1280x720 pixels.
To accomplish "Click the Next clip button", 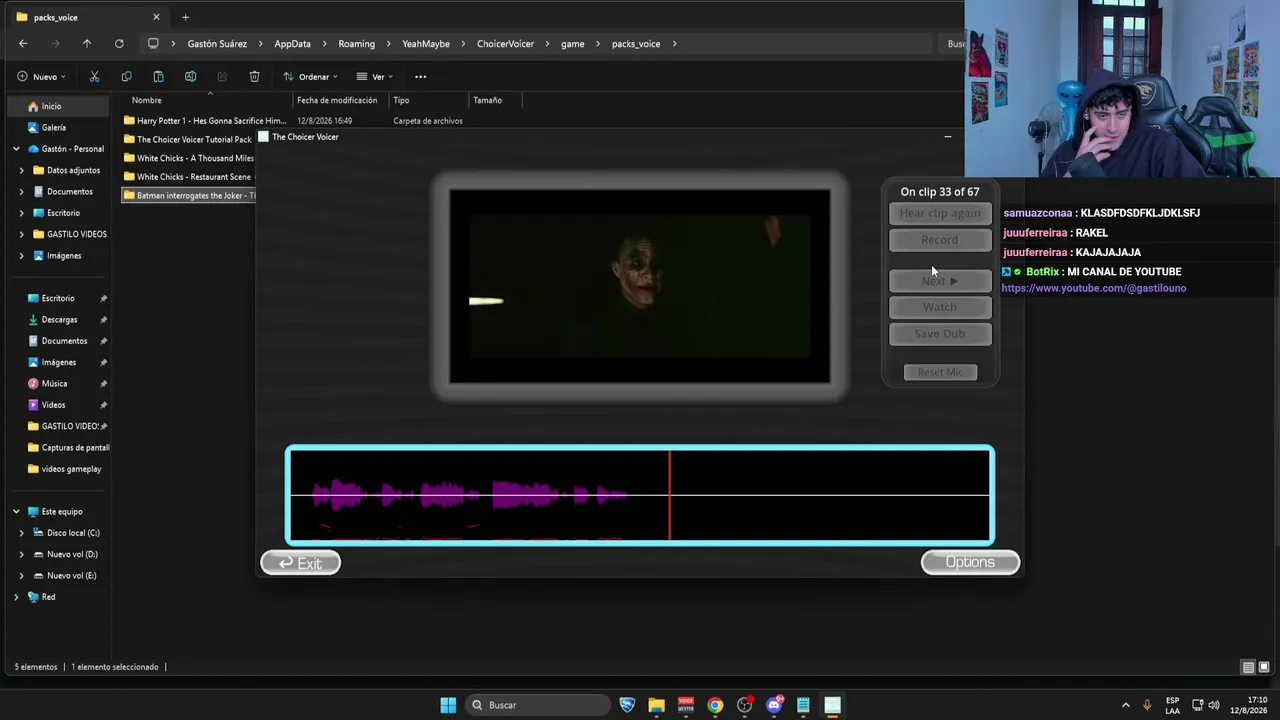I will tap(940, 281).
